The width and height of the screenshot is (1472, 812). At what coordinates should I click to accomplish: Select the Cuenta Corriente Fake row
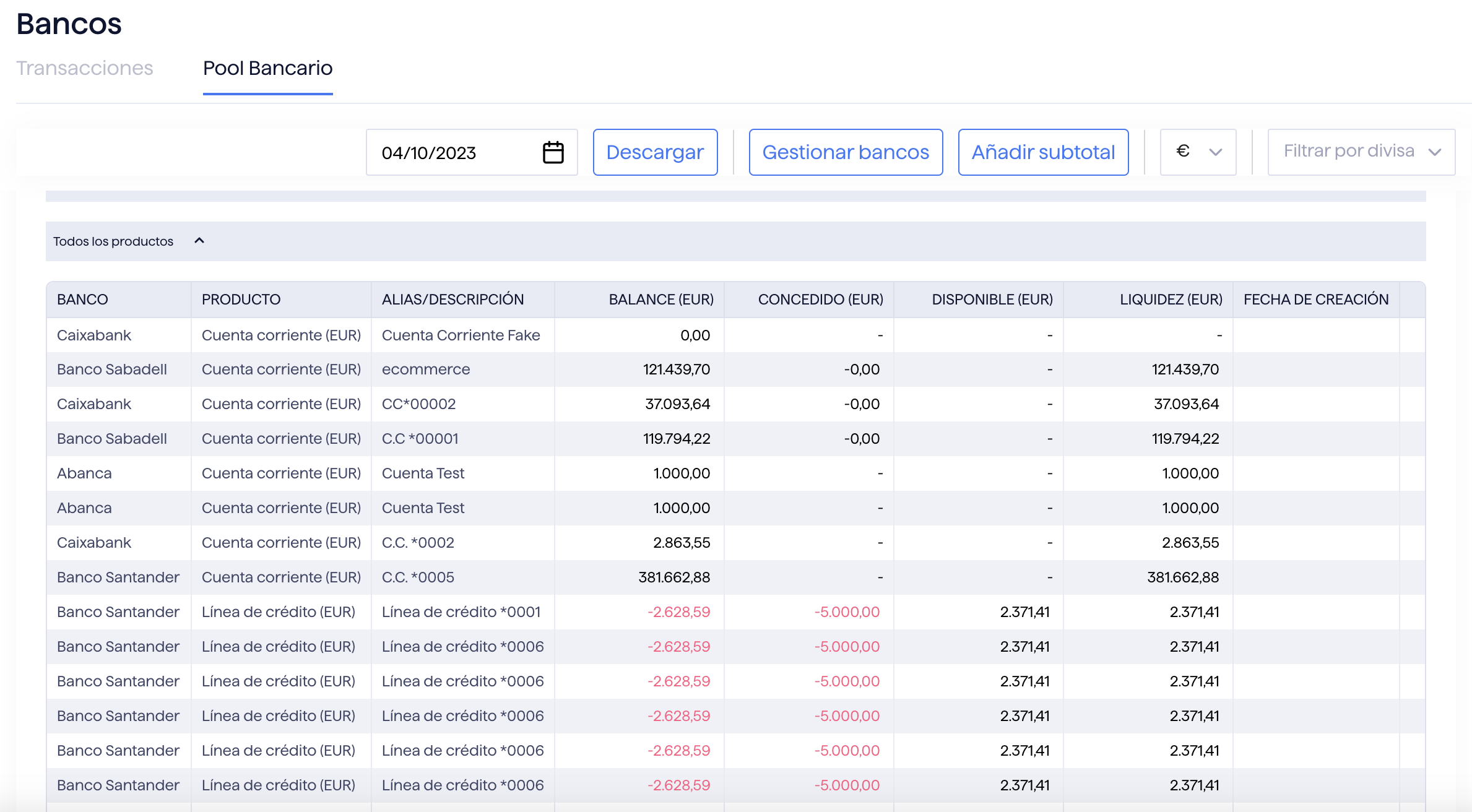pos(461,335)
